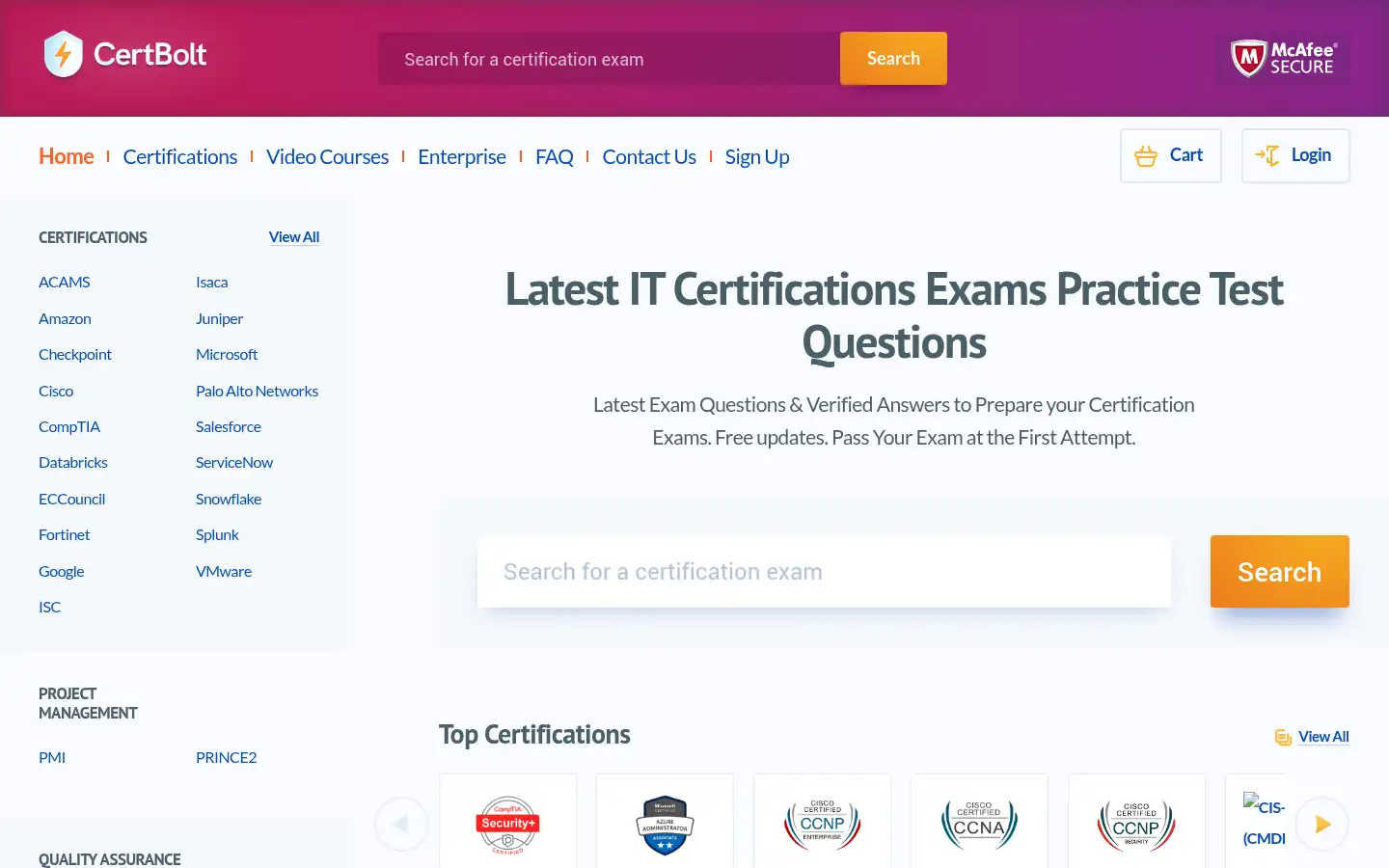The height and width of the screenshot is (868, 1389).
Task: Open the Isaca certifications link
Action: click(212, 283)
